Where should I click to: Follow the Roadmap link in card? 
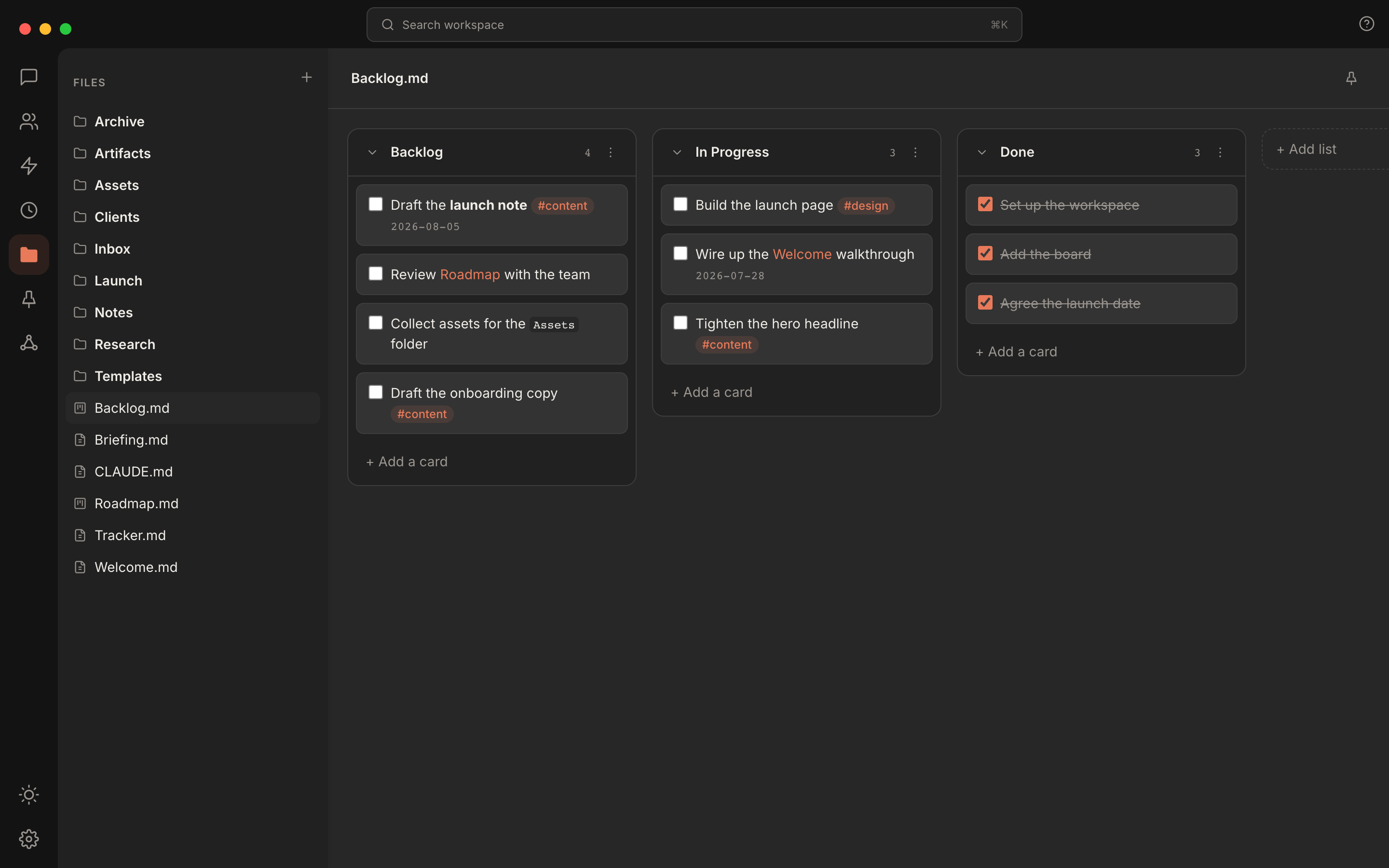tap(469, 274)
